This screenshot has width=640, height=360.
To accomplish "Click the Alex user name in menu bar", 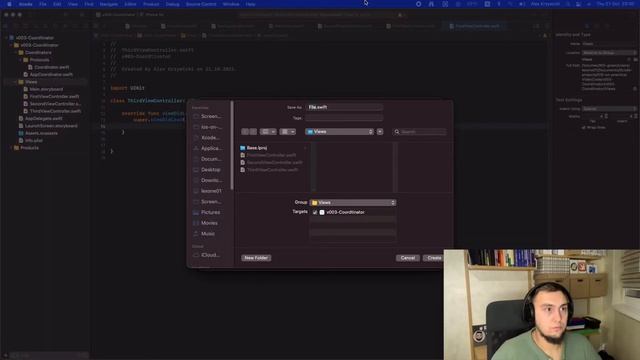I will pos(545,4).
